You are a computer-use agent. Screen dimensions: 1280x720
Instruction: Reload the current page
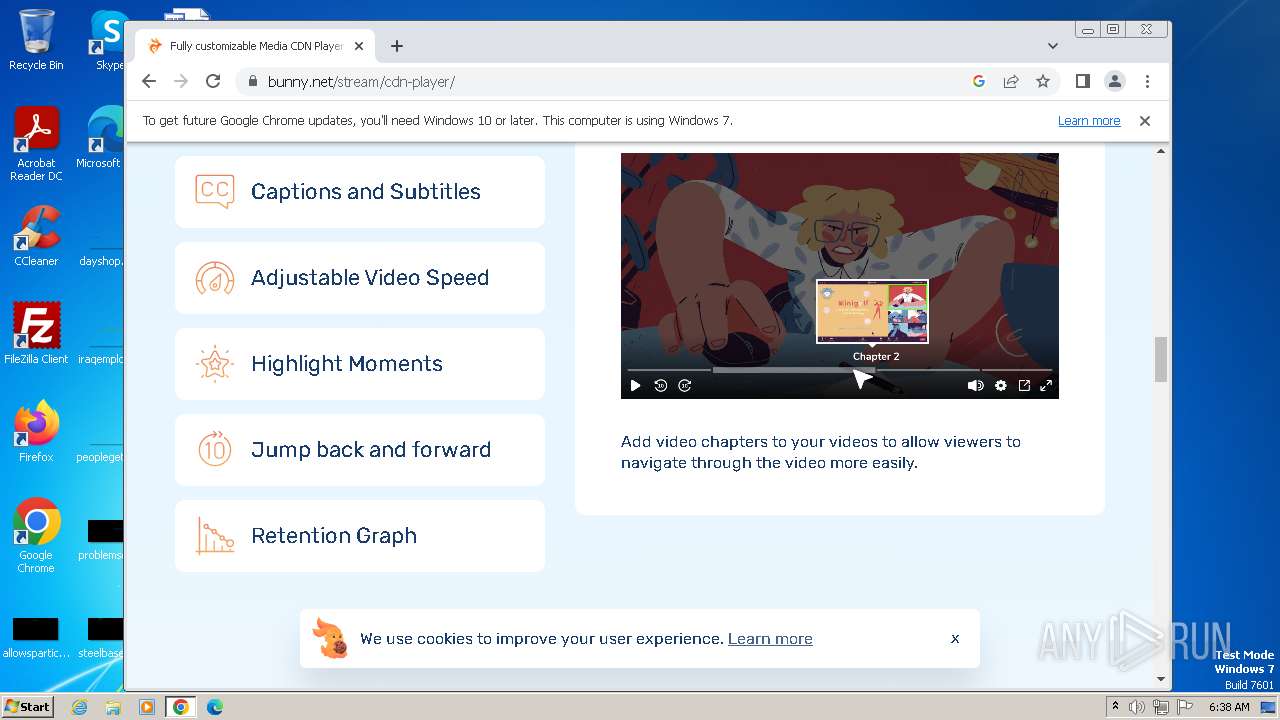click(213, 82)
